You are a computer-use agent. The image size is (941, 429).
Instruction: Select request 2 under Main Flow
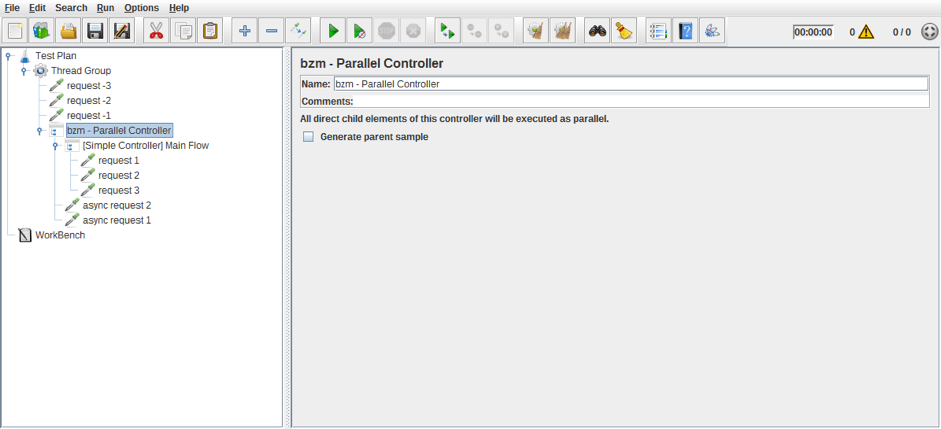pos(119,175)
